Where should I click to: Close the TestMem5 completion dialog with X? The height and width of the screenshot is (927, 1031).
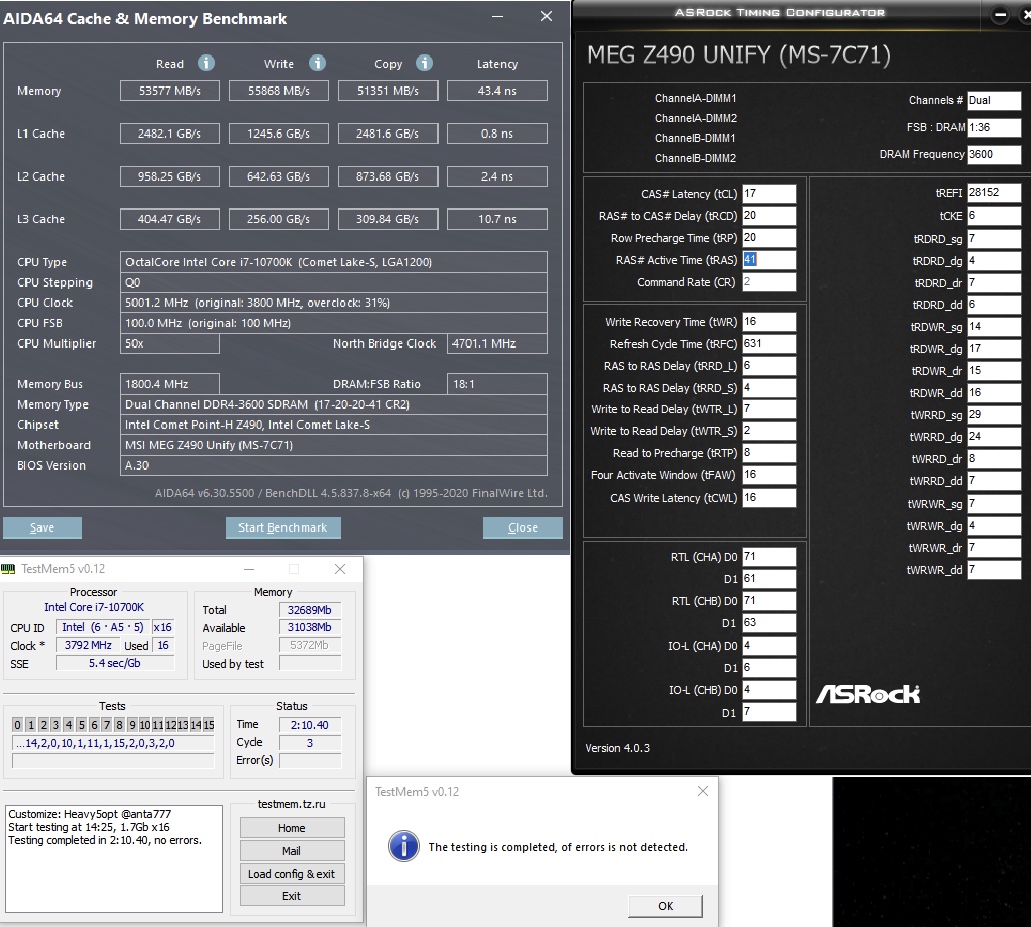(x=703, y=792)
